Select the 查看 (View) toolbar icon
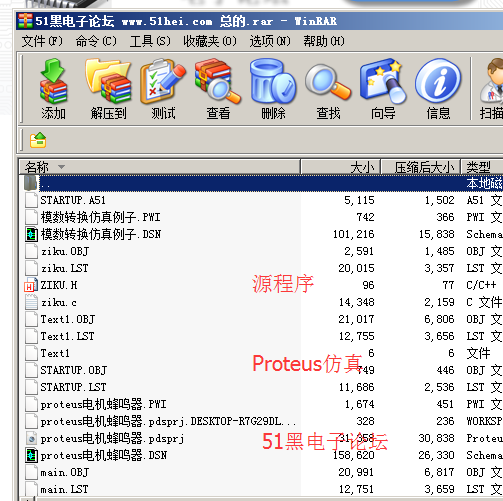Viewport: 503px width, 501px height. click(x=218, y=89)
